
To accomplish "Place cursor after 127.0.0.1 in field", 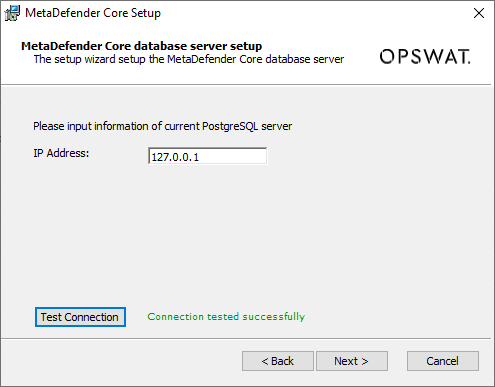I will pyautogui.click(x=201, y=157).
